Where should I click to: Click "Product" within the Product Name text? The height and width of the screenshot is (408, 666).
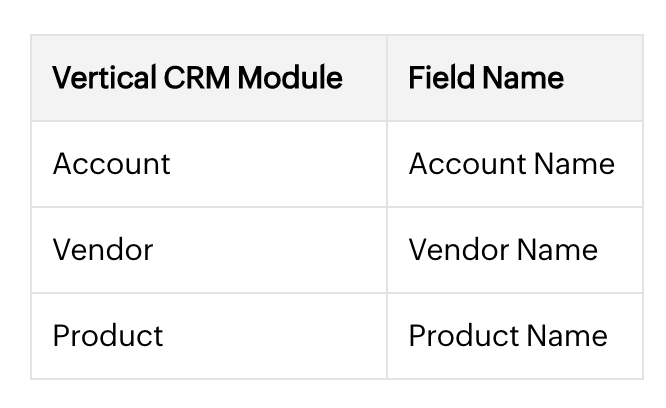pos(464,336)
